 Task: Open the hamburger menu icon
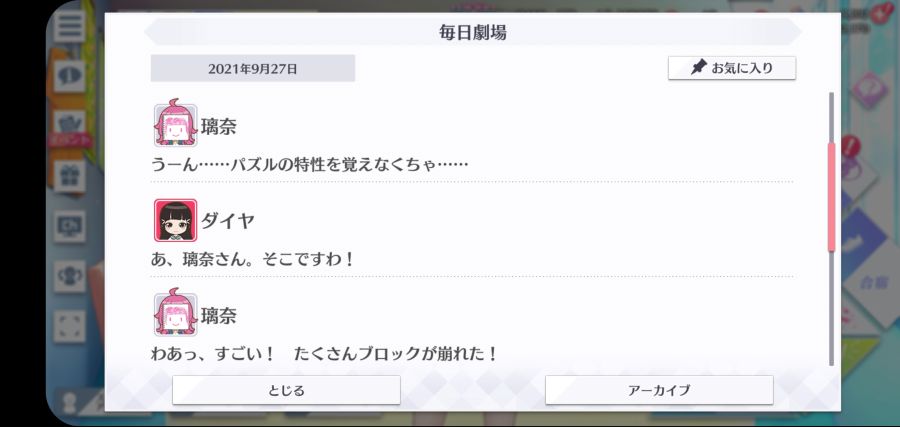(x=69, y=26)
